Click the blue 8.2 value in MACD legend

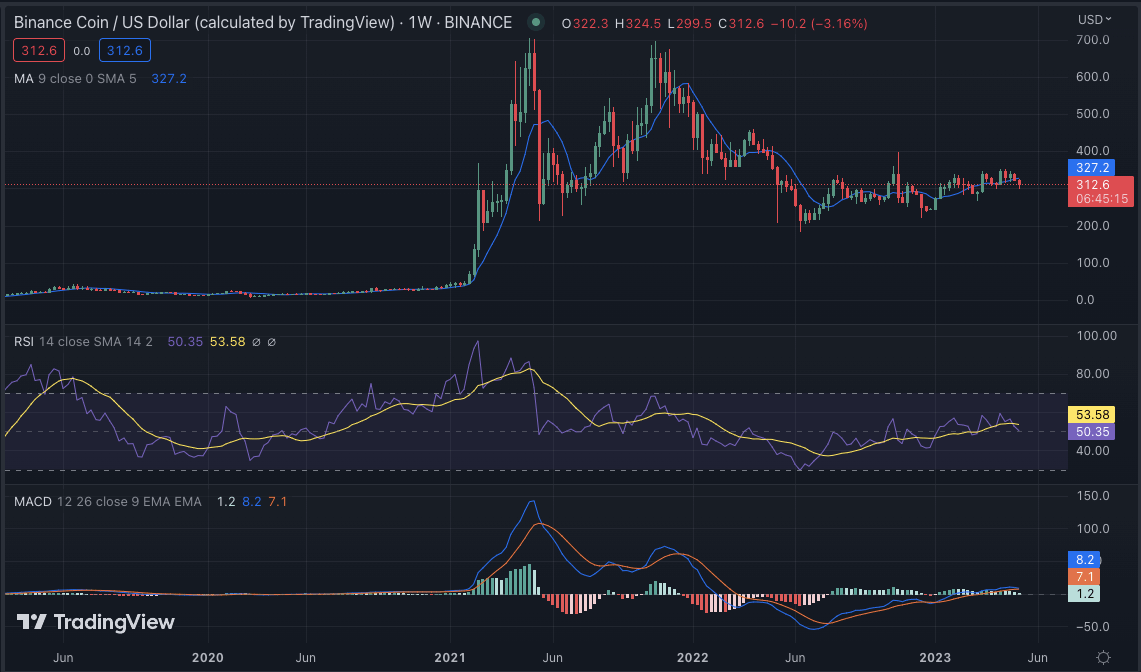tap(252, 502)
